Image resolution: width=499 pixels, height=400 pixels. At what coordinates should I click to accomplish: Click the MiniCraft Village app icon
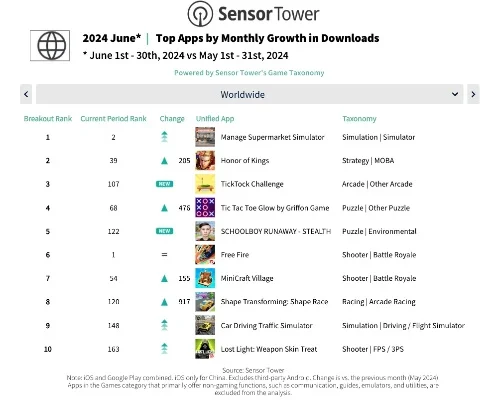pyautogui.click(x=205, y=278)
